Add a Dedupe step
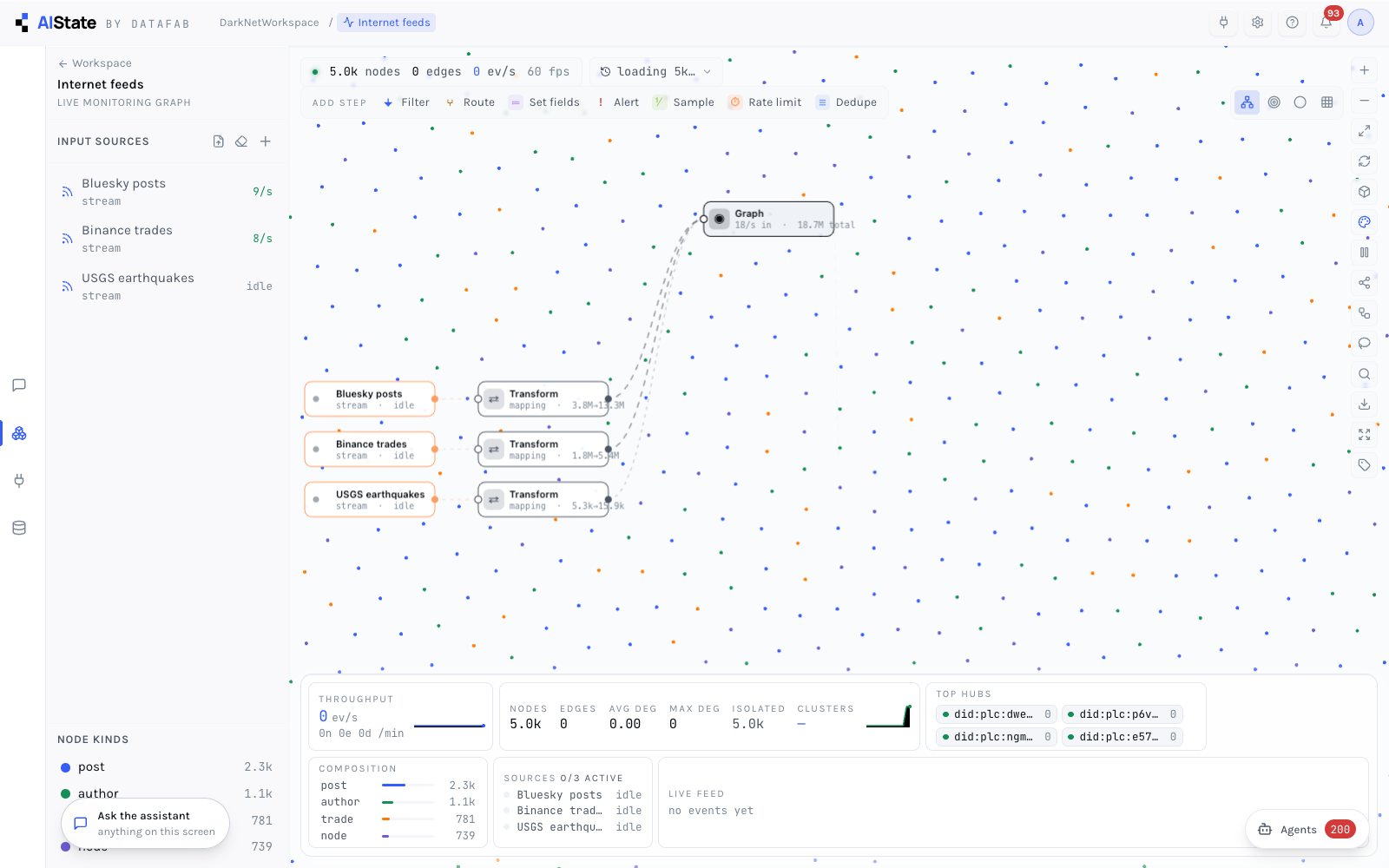 coord(846,102)
